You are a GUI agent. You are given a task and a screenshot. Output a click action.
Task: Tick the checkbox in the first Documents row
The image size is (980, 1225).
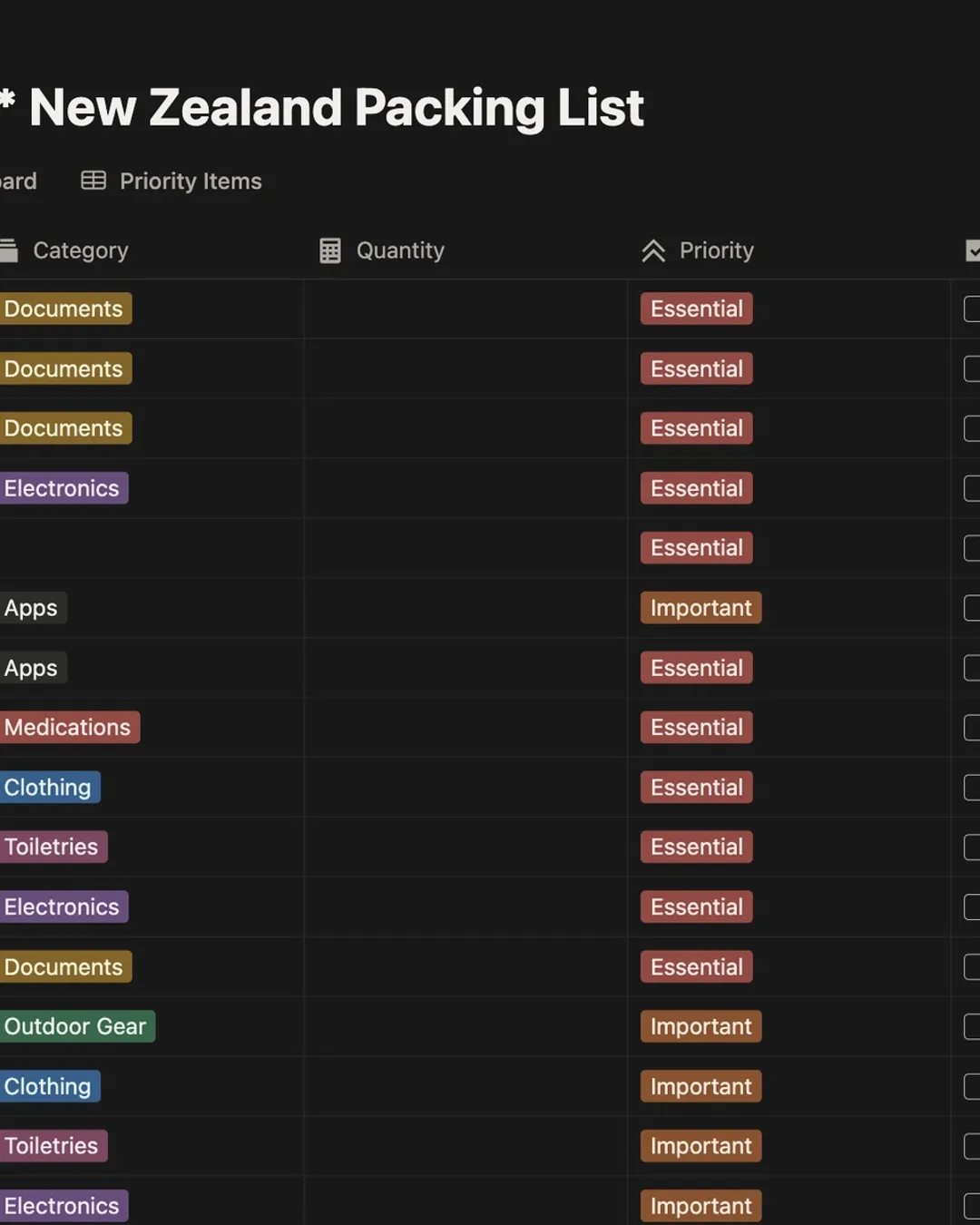972,309
